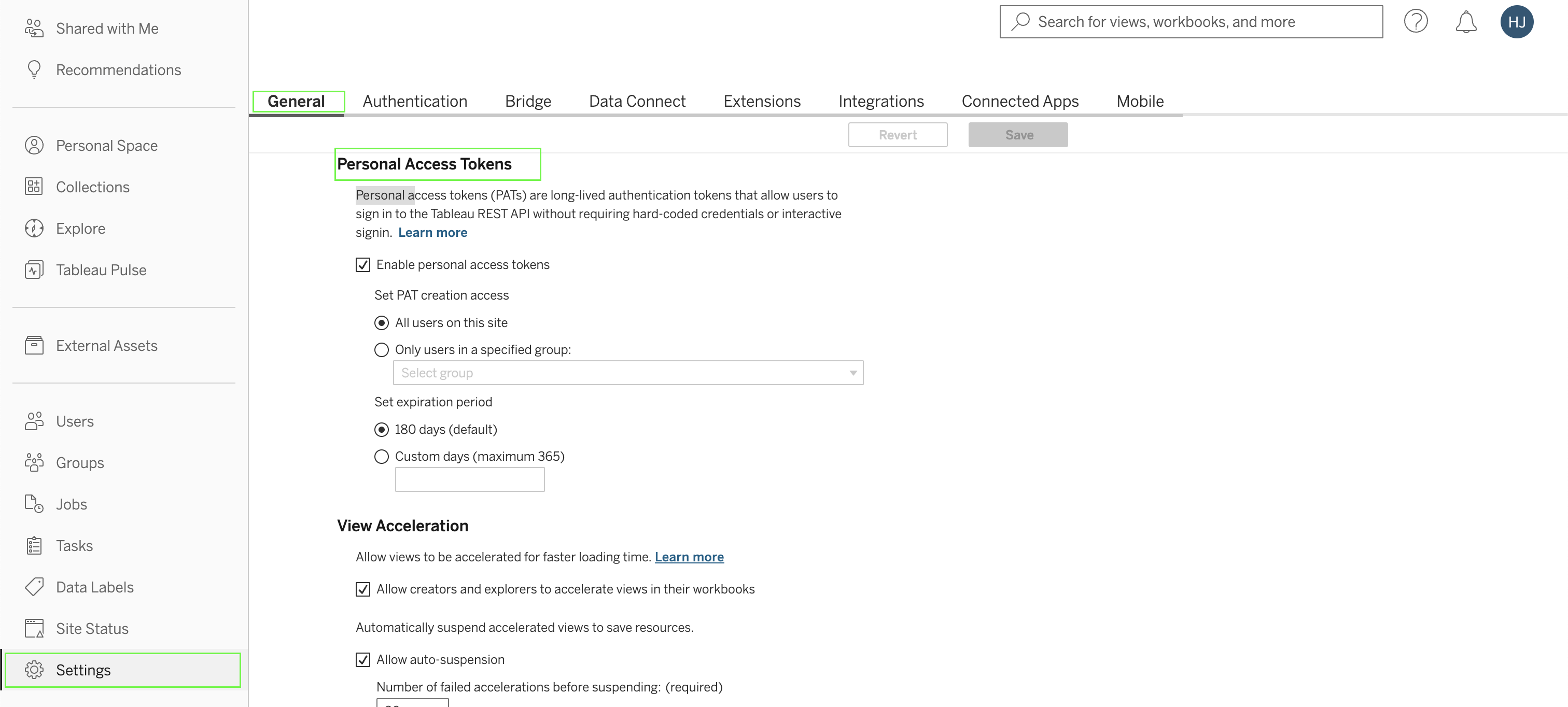Screen dimensions: 1568x707
Task: Choose the Custom days expiration option
Action: [x=382, y=456]
